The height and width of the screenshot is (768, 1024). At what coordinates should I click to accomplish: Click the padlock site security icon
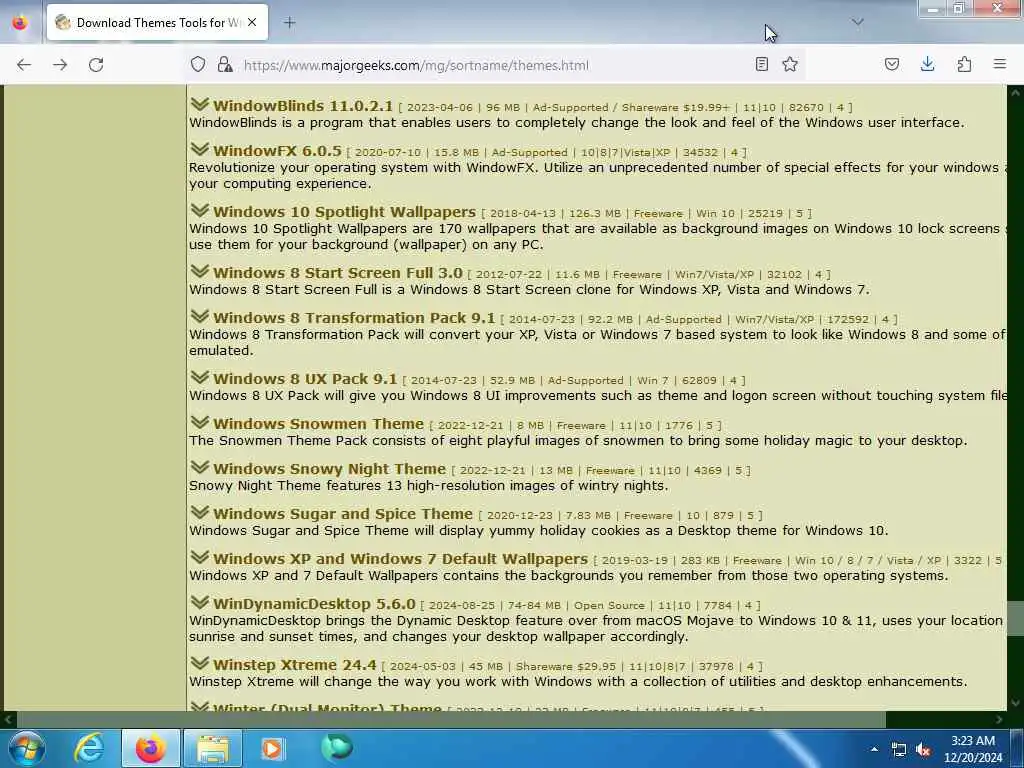tap(225, 65)
